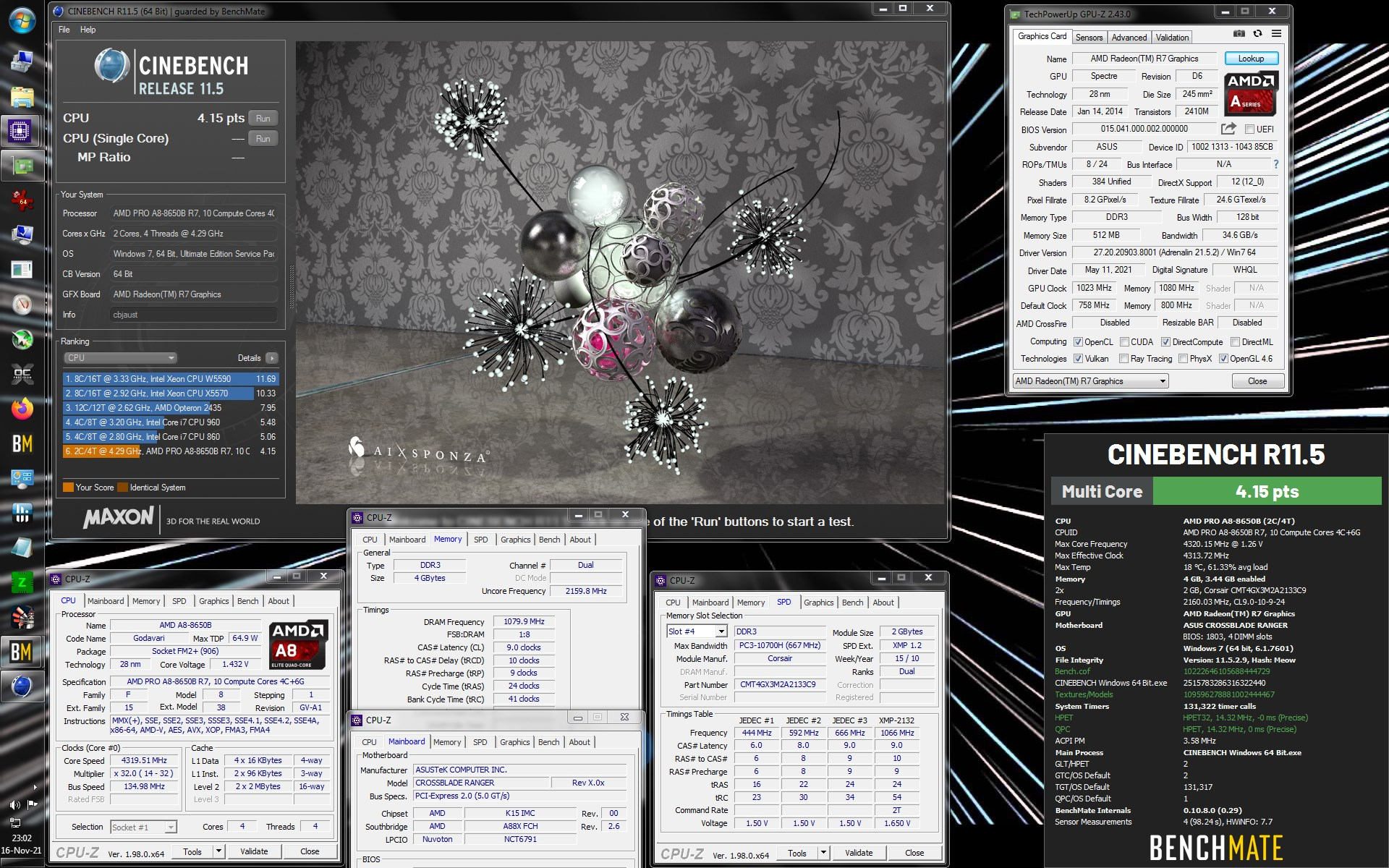The height and width of the screenshot is (868, 1389).
Task: Open the GPU-Z hamburger menu
Action: [1276, 34]
